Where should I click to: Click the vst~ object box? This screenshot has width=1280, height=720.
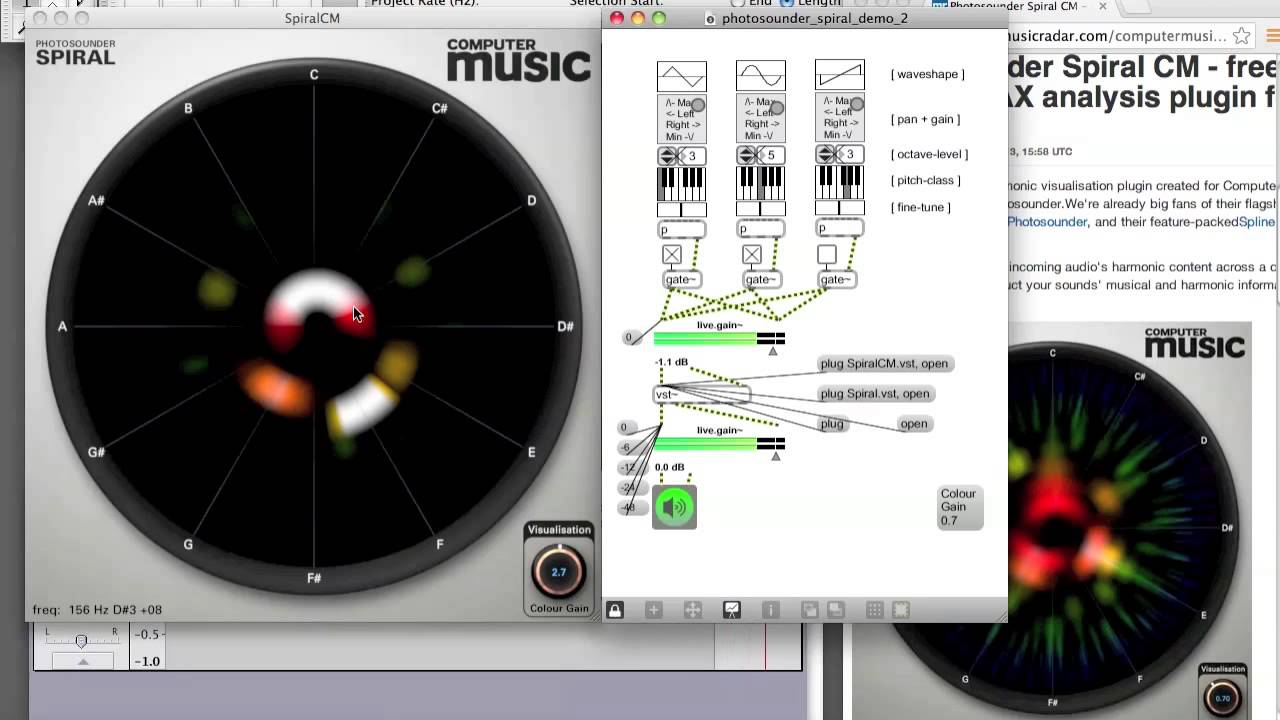click(701, 395)
